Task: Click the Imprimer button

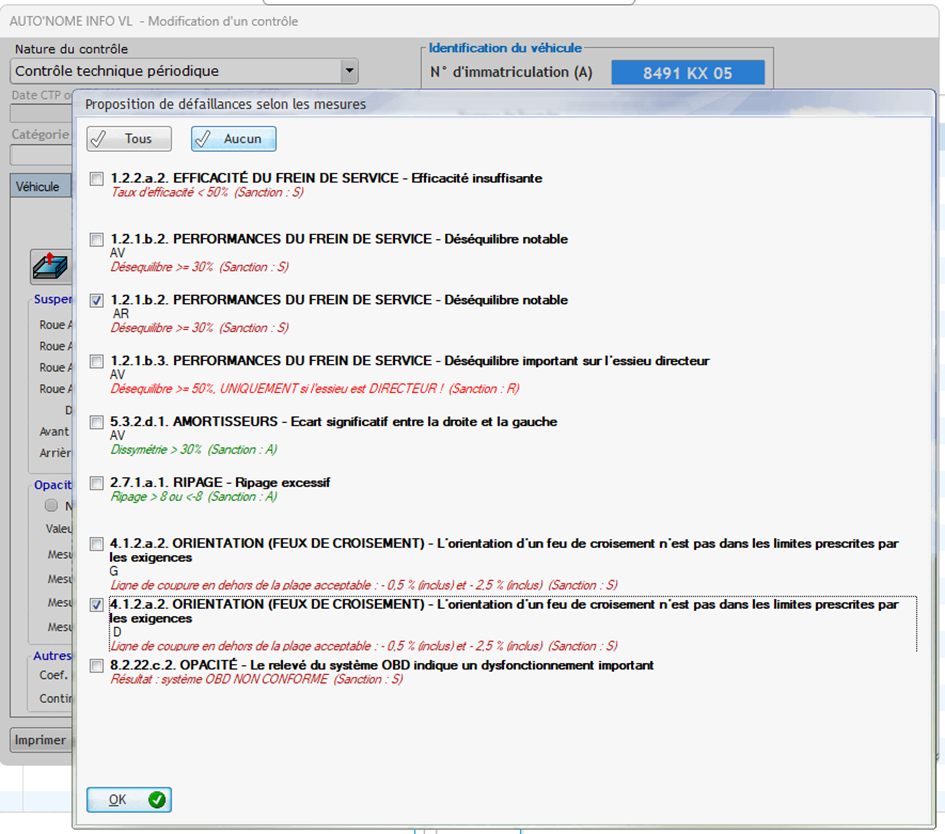Action: coord(40,740)
